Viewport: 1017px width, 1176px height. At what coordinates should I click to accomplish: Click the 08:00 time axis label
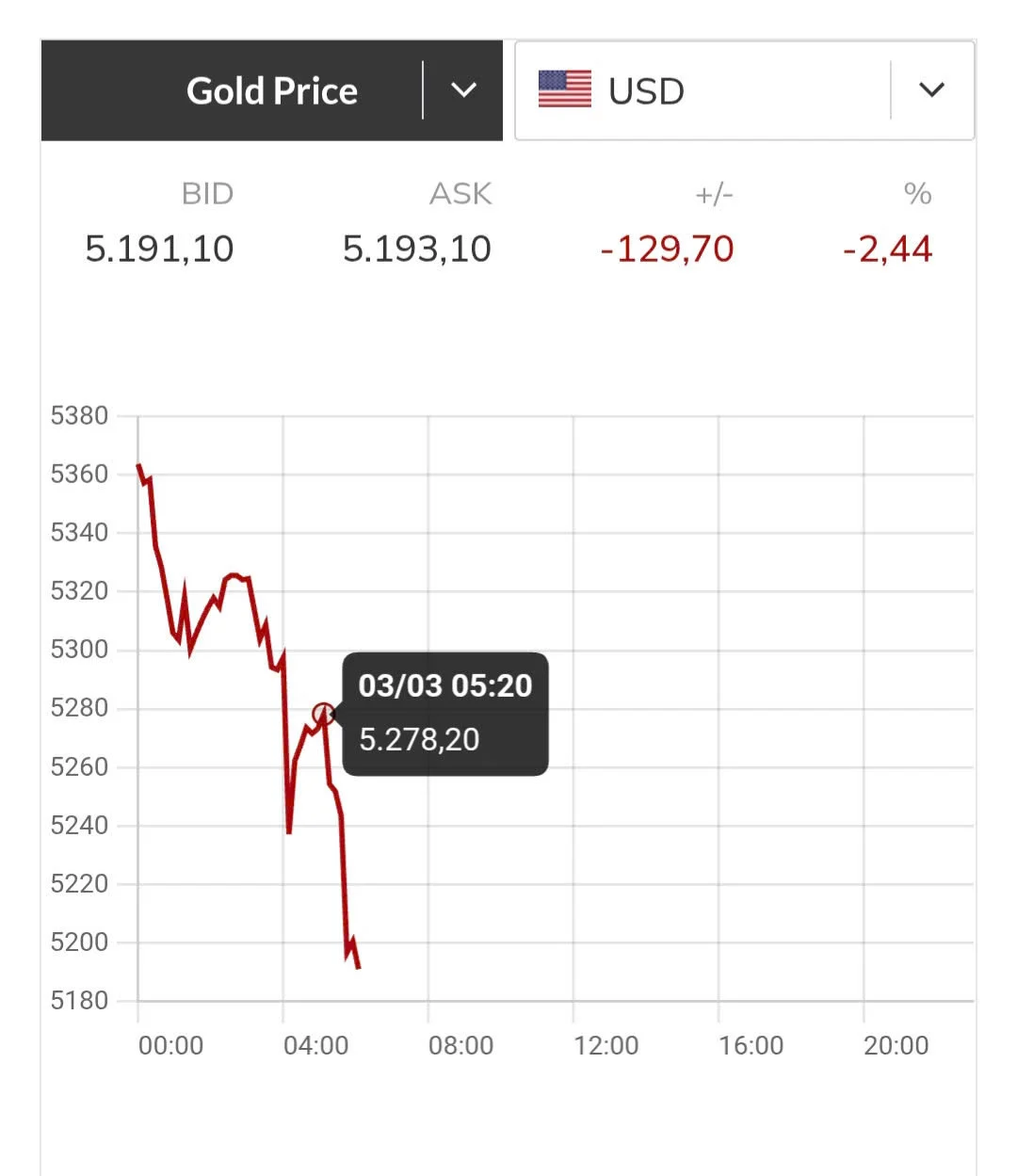(460, 1045)
